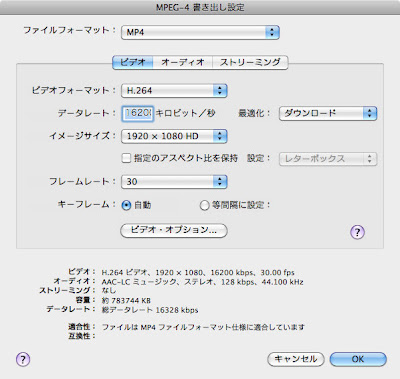
Task: Enable 指定のアスペクト比を保持 checkbox
Action: coord(126,158)
